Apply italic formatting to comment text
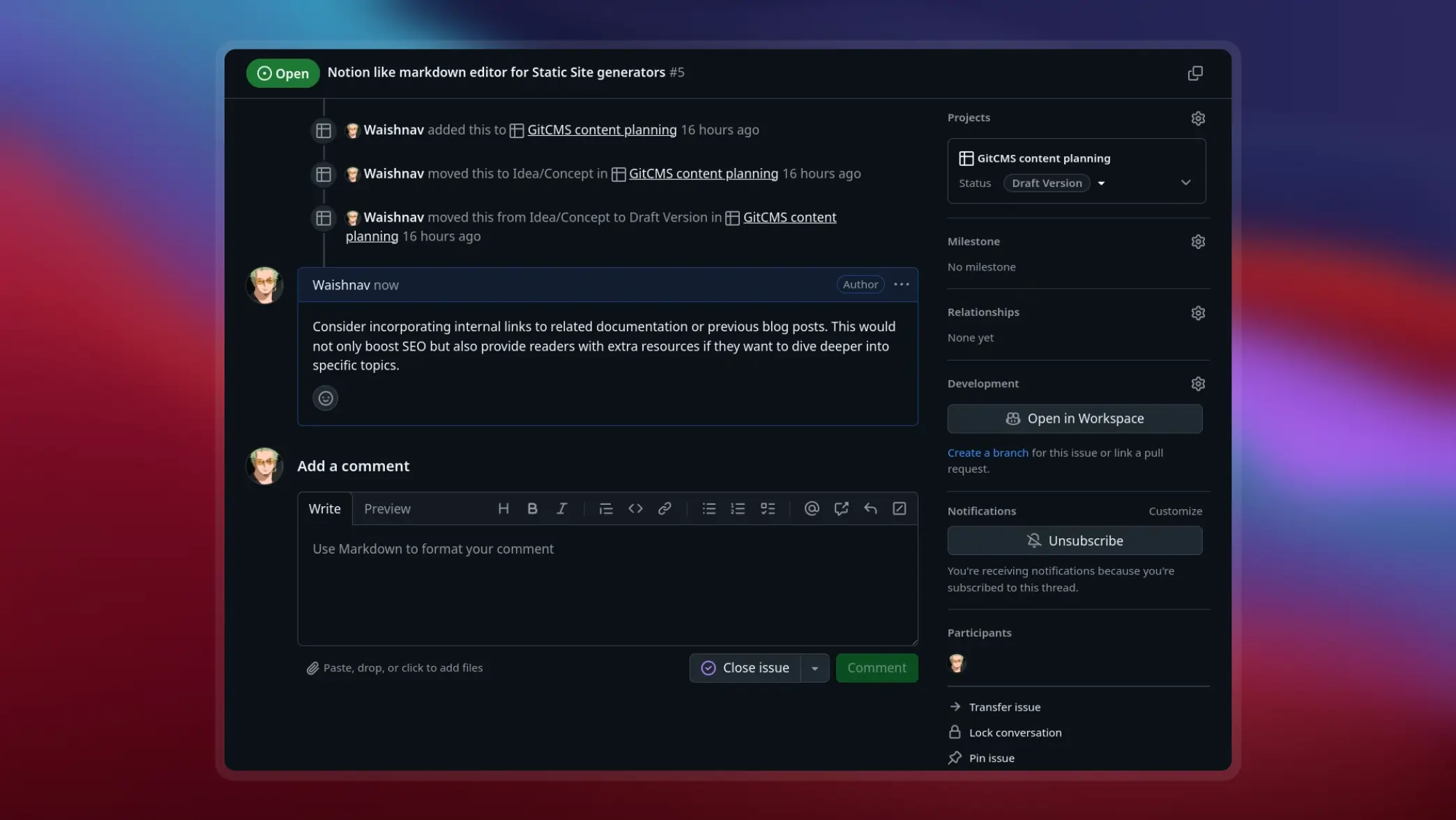This screenshot has height=820, width=1456. coord(561,508)
